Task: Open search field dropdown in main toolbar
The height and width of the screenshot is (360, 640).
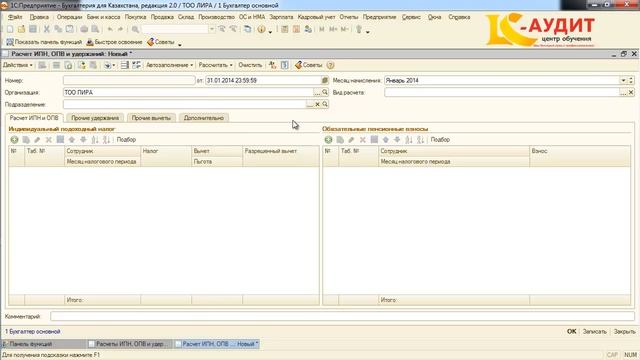Action: click(212, 29)
